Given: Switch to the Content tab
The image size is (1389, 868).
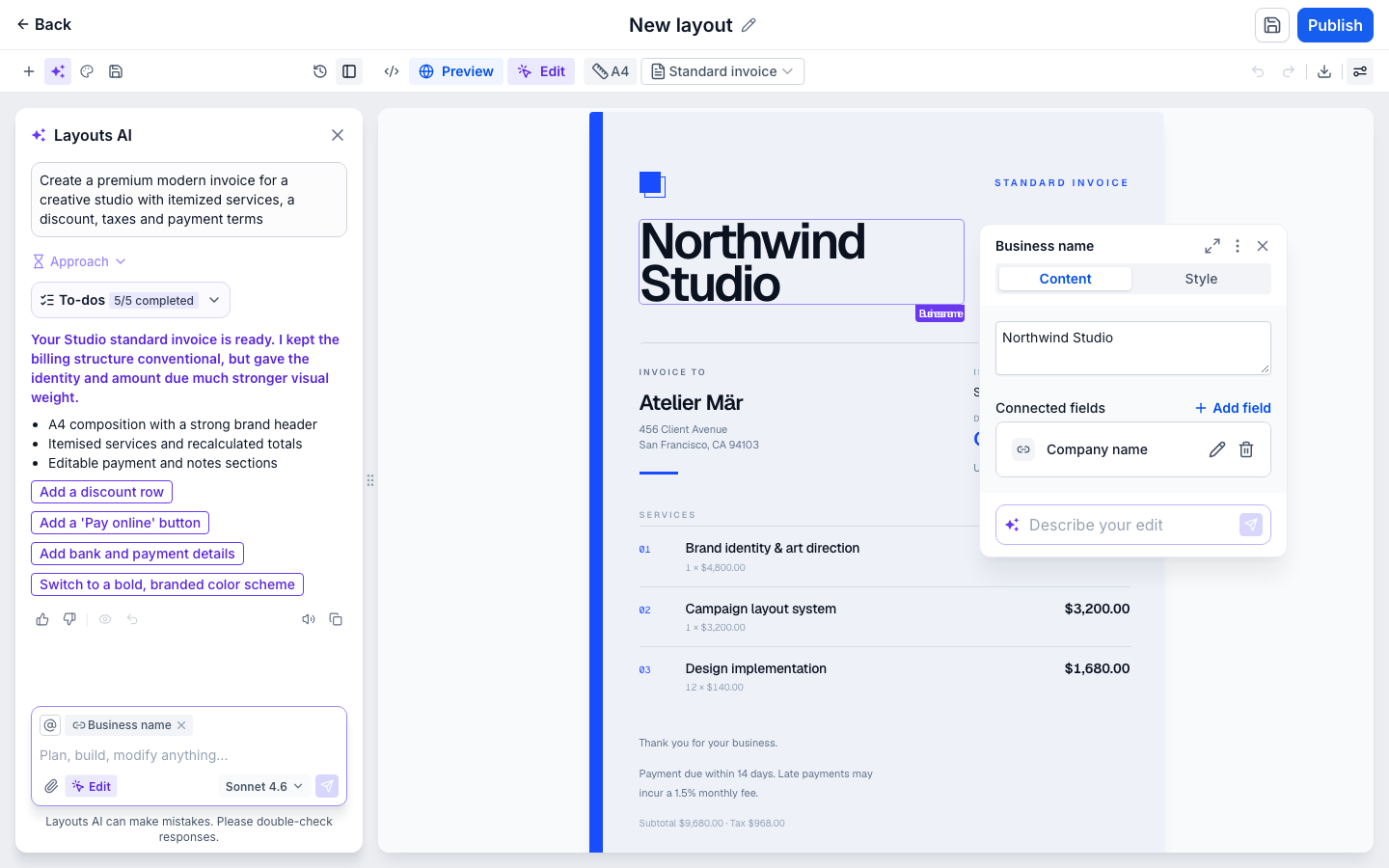Looking at the screenshot, I should [x=1065, y=279].
